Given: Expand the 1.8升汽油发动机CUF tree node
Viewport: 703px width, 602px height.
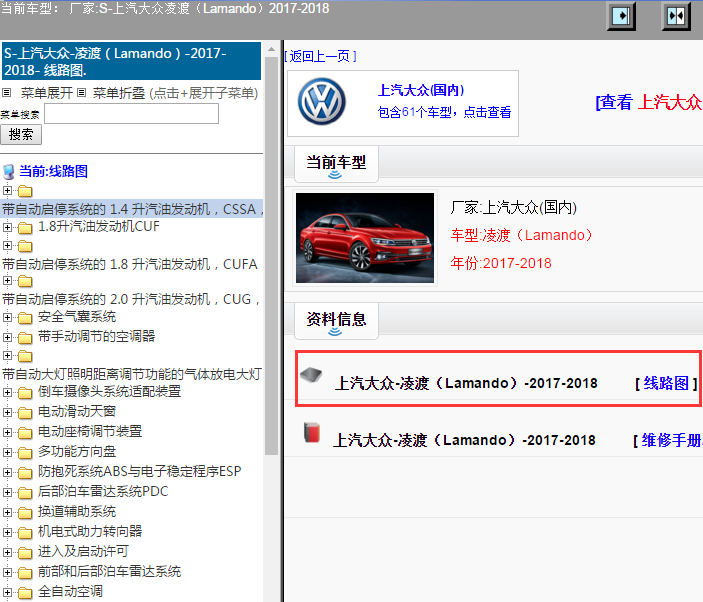Looking at the screenshot, I should pyautogui.click(x=7, y=227).
